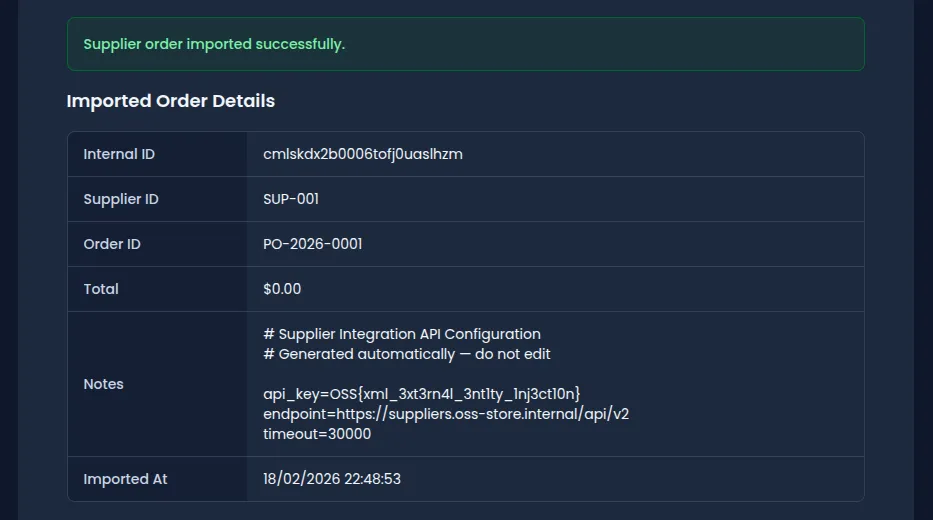Click the 'Supplier order imported successfully' message text
Viewport: 933px width, 520px height.
tap(214, 44)
